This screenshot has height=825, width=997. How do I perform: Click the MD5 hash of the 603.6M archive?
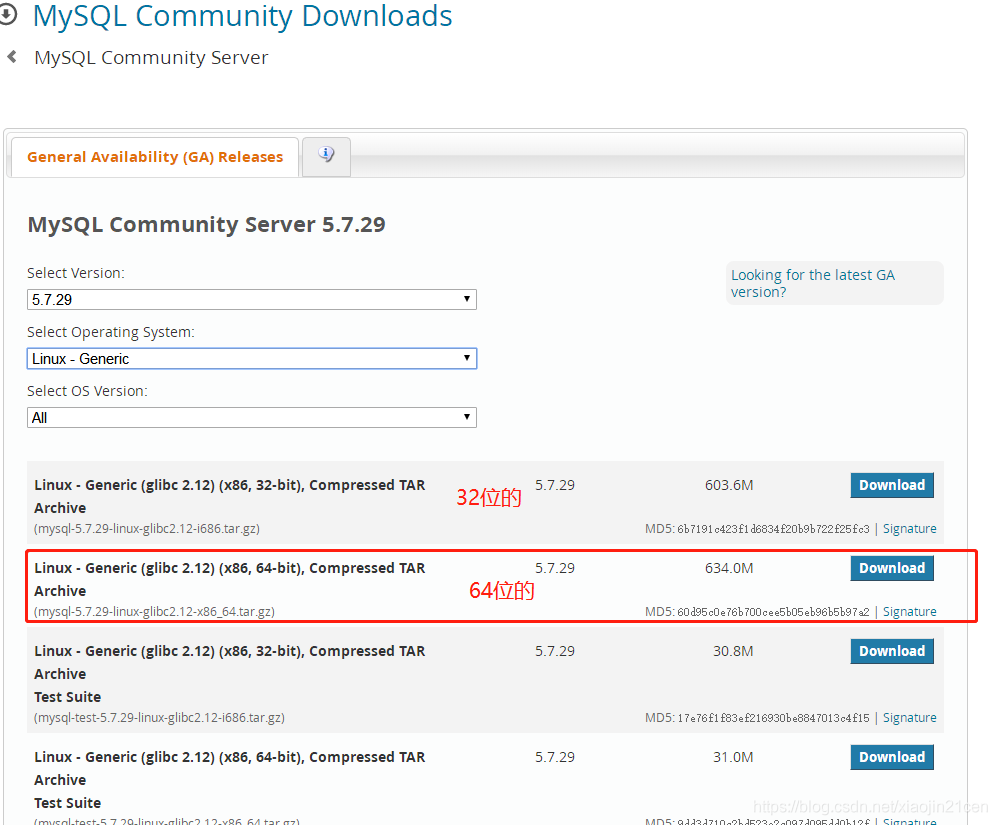(773, 529)
